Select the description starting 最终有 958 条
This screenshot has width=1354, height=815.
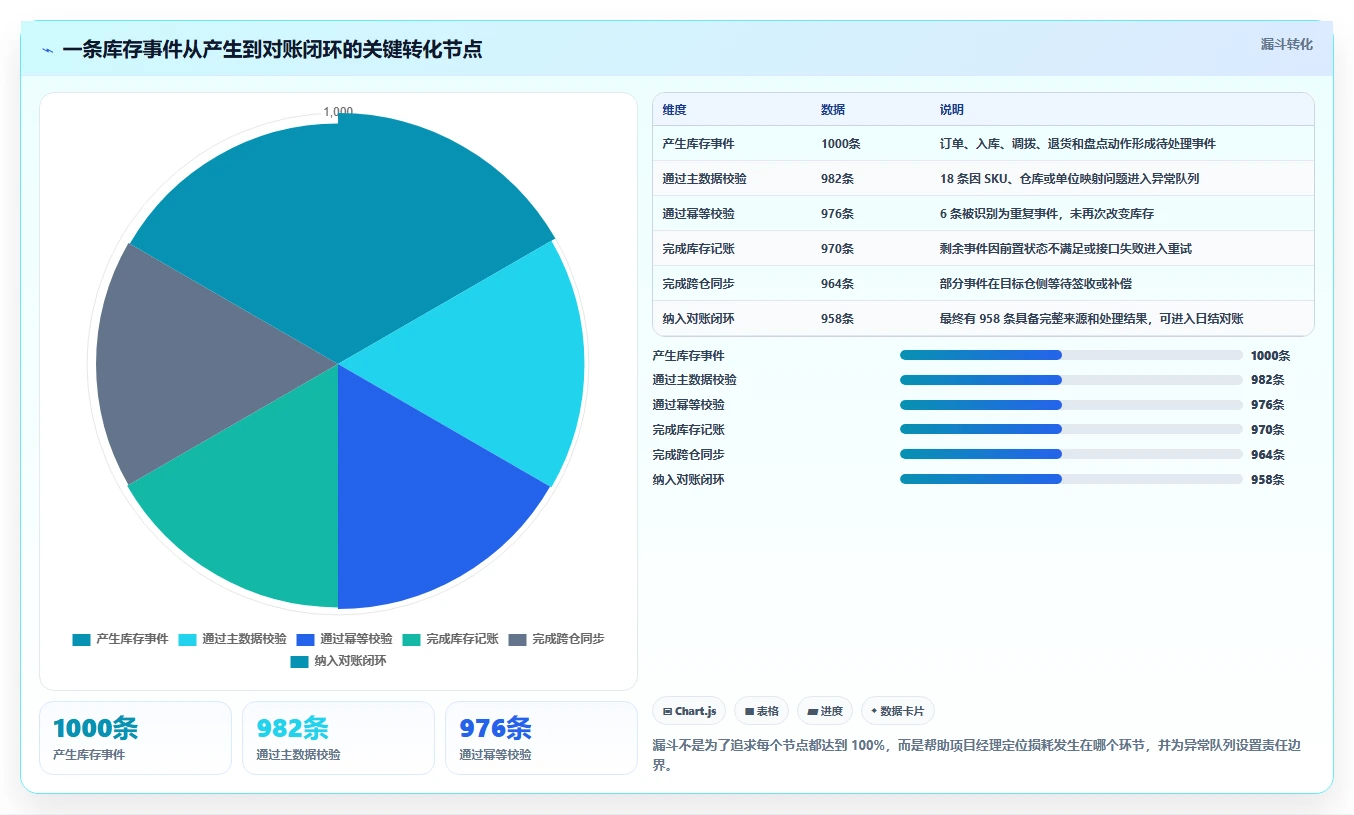click(1092, 319)
